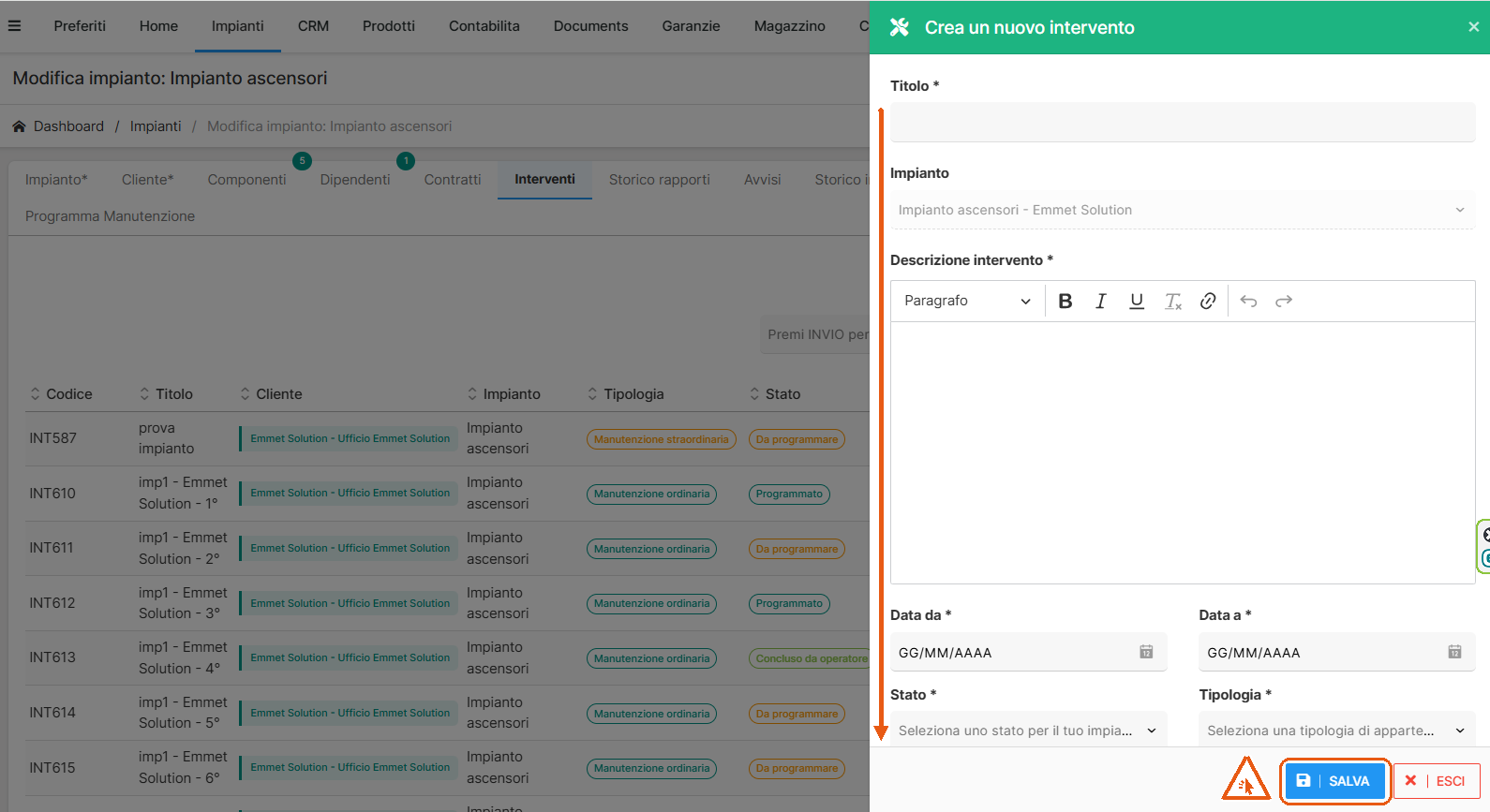Expand the Impianto ascensori selector
The height and width of the screenshot is (812, 1490).
coord(1183,210)
